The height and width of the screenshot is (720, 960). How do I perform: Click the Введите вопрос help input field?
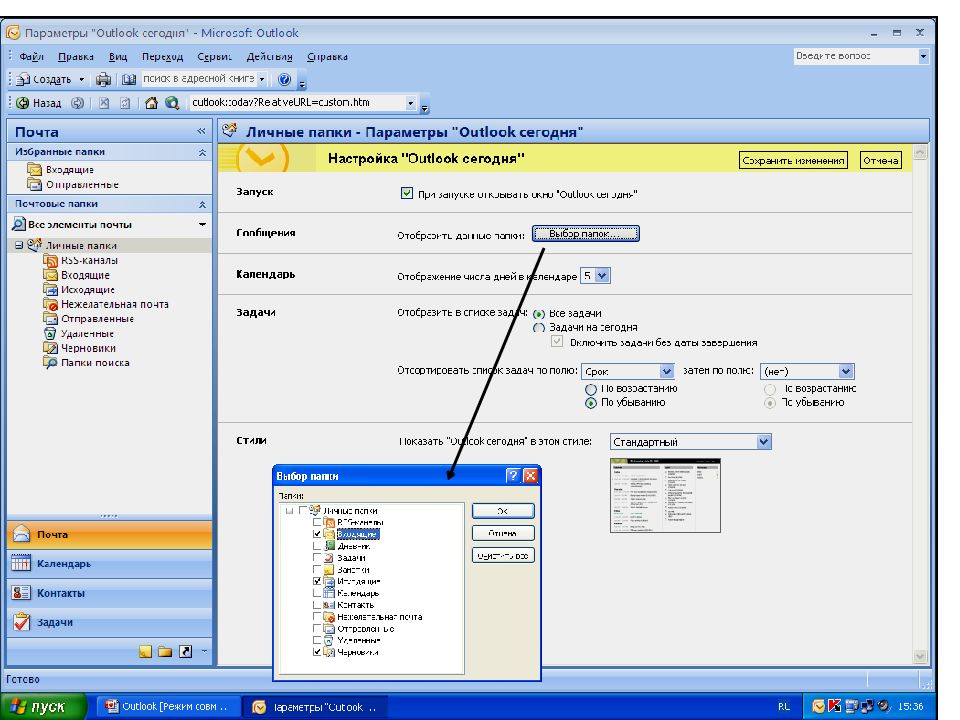(x=855, y=56)
